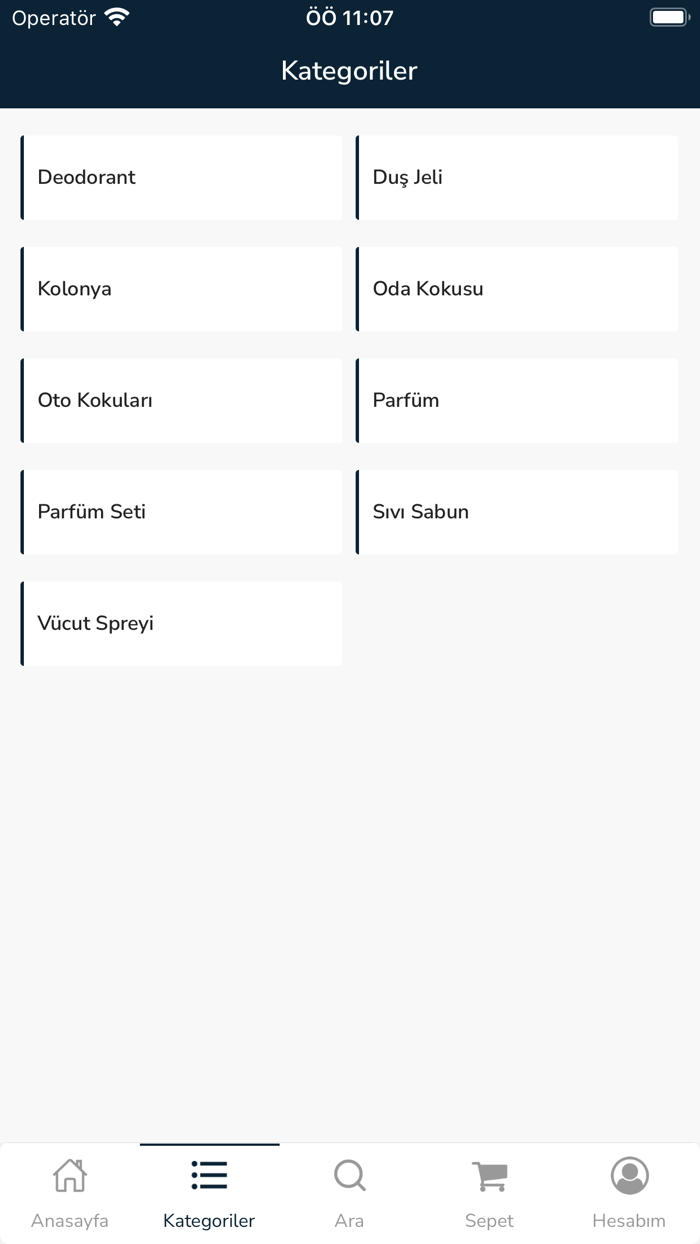Viewport: 700px width, 1244px height.
Task: Choose the Oda Kokusu category
Action: tap(517, 289)
